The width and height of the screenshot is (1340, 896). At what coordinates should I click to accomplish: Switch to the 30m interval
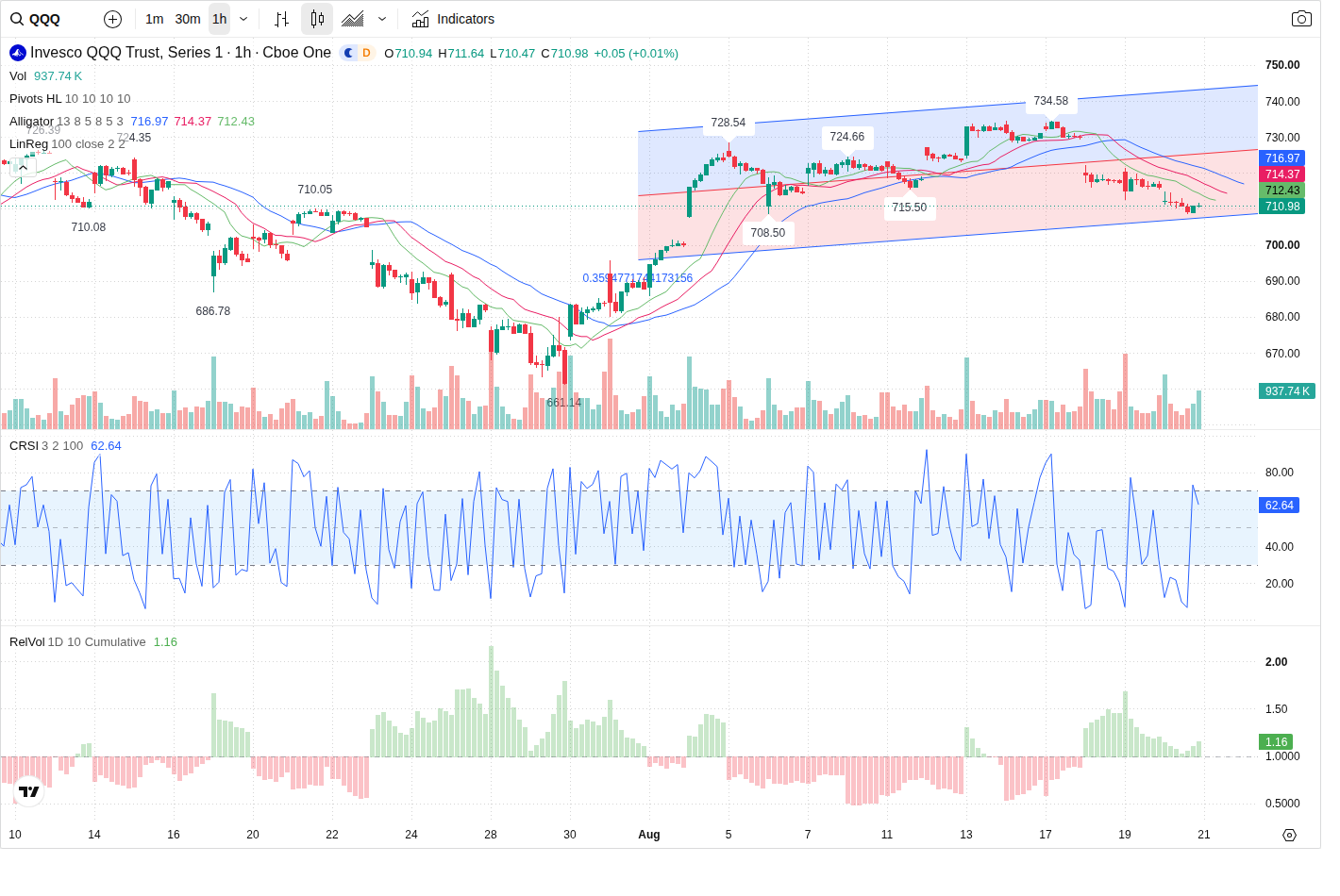click(x=188, y=19)
